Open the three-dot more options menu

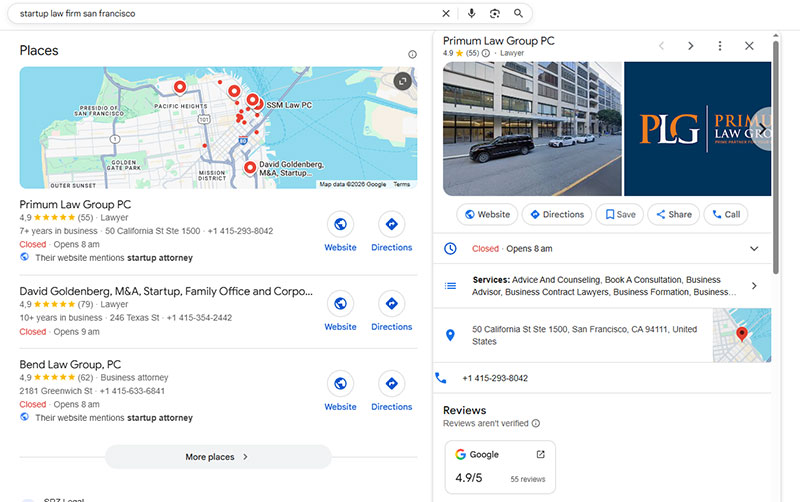(720, 46)
